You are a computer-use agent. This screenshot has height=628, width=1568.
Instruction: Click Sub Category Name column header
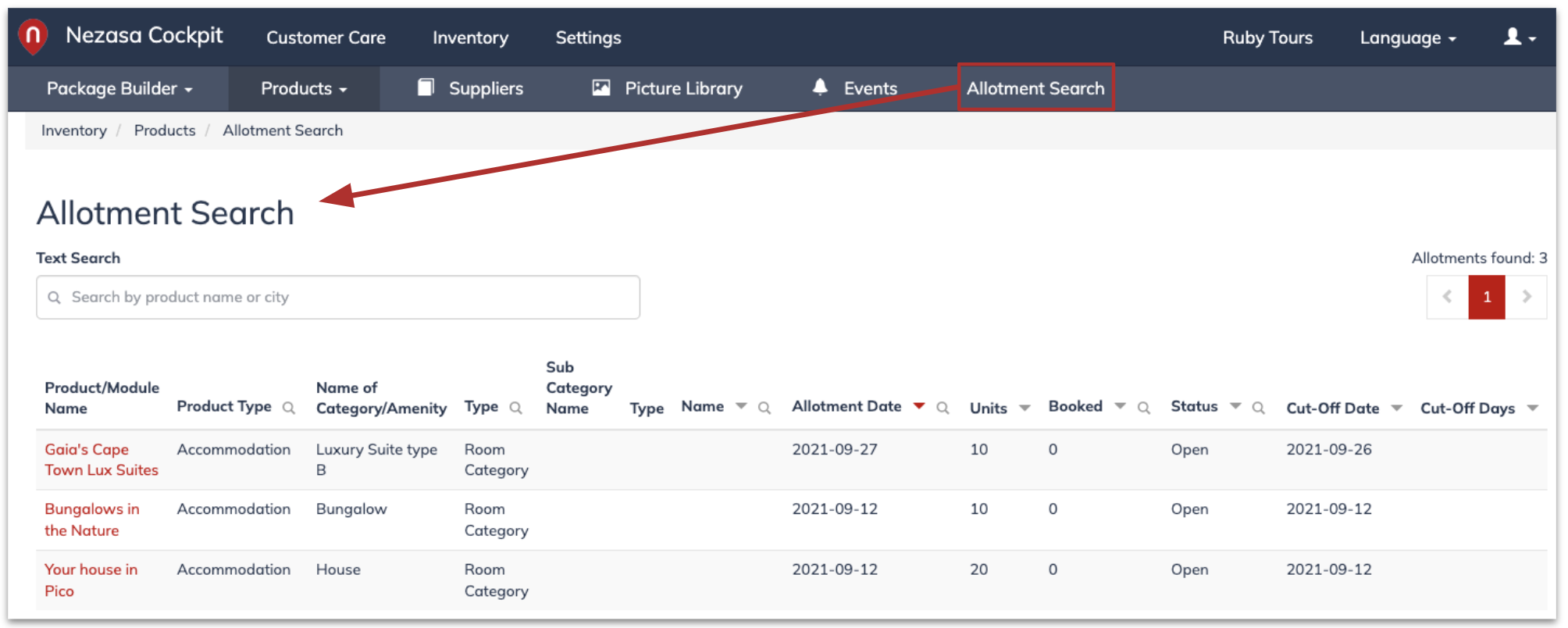[579, 387]
